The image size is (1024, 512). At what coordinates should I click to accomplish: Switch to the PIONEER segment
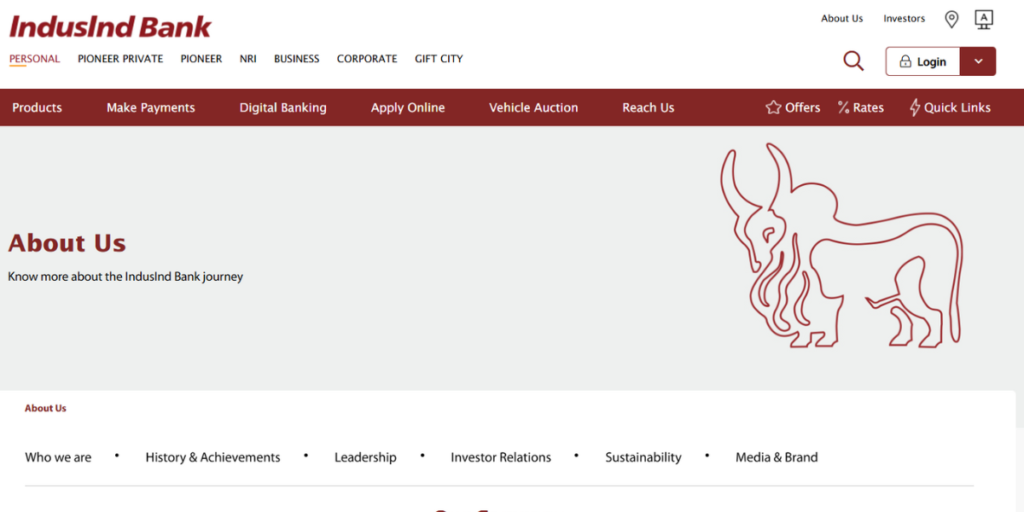point(201,59)
